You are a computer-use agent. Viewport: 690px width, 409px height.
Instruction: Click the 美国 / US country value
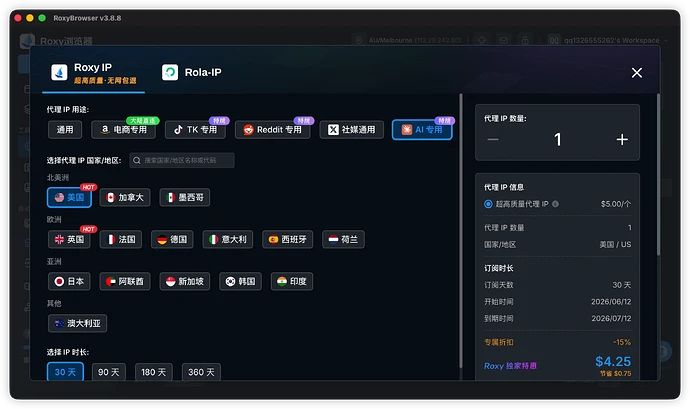(x=615, y=244)
